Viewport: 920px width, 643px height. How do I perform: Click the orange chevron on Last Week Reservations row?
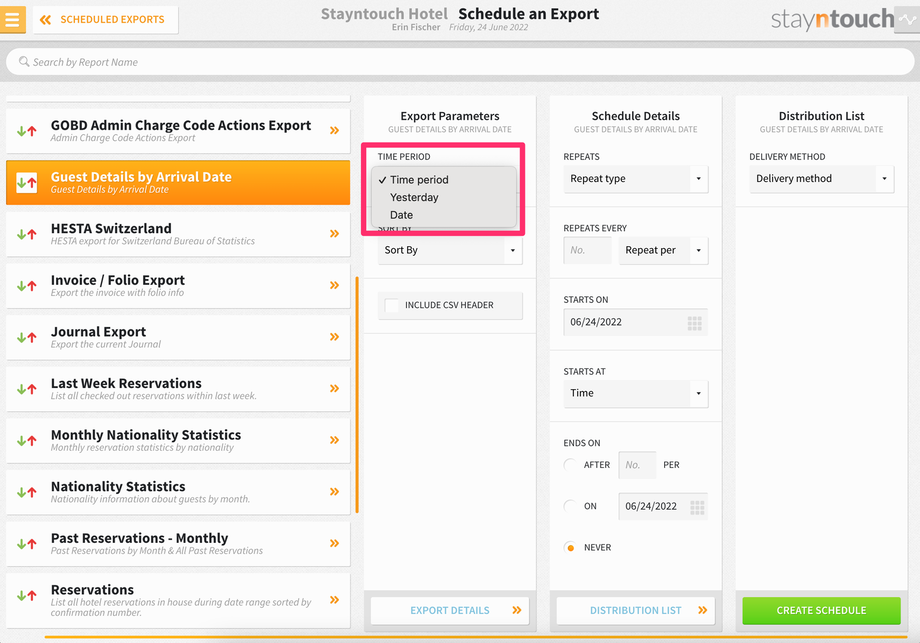coord(334,388)
